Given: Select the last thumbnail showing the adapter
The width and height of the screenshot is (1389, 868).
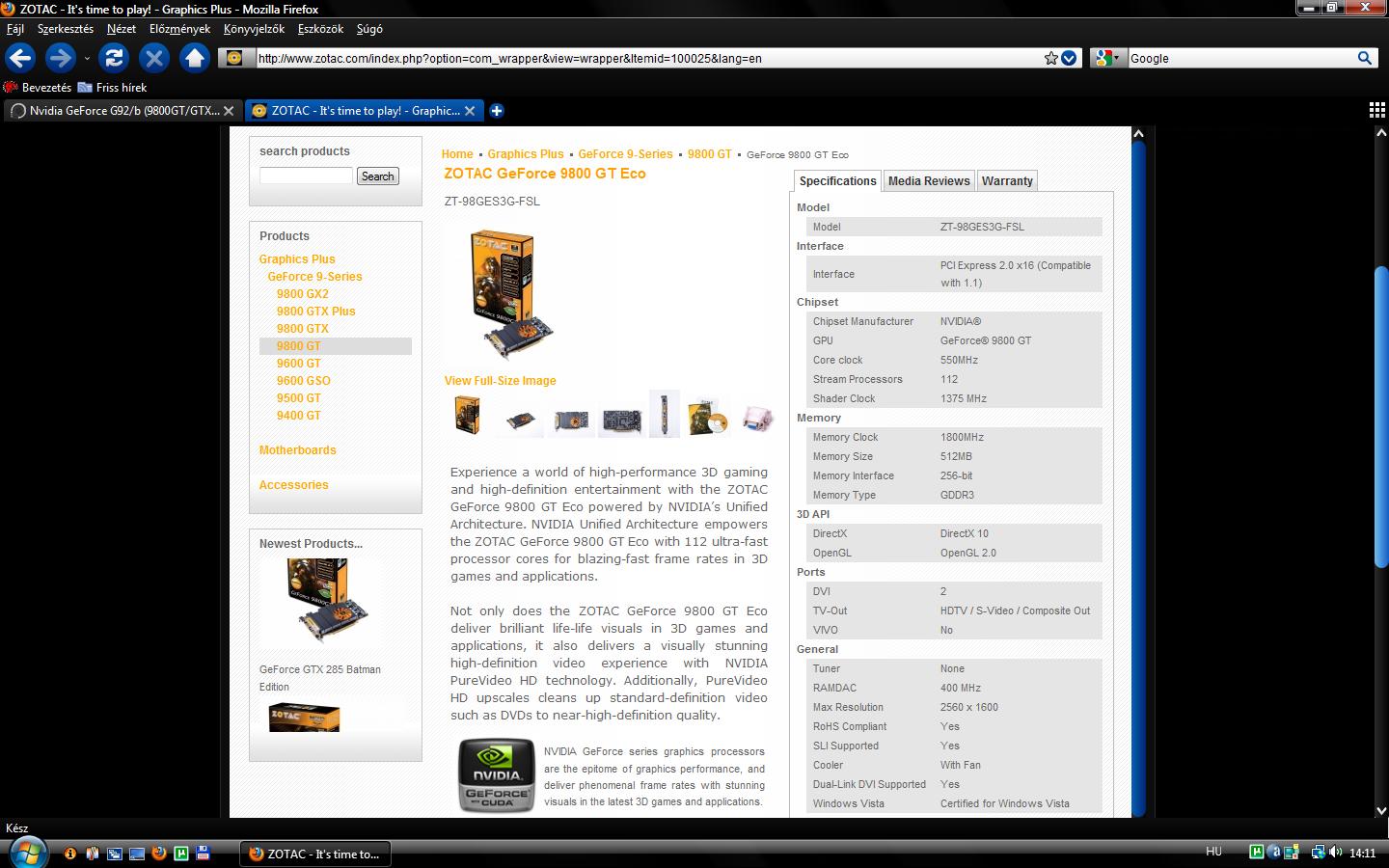Looking at the screenshot, I should tap(758, 419).
